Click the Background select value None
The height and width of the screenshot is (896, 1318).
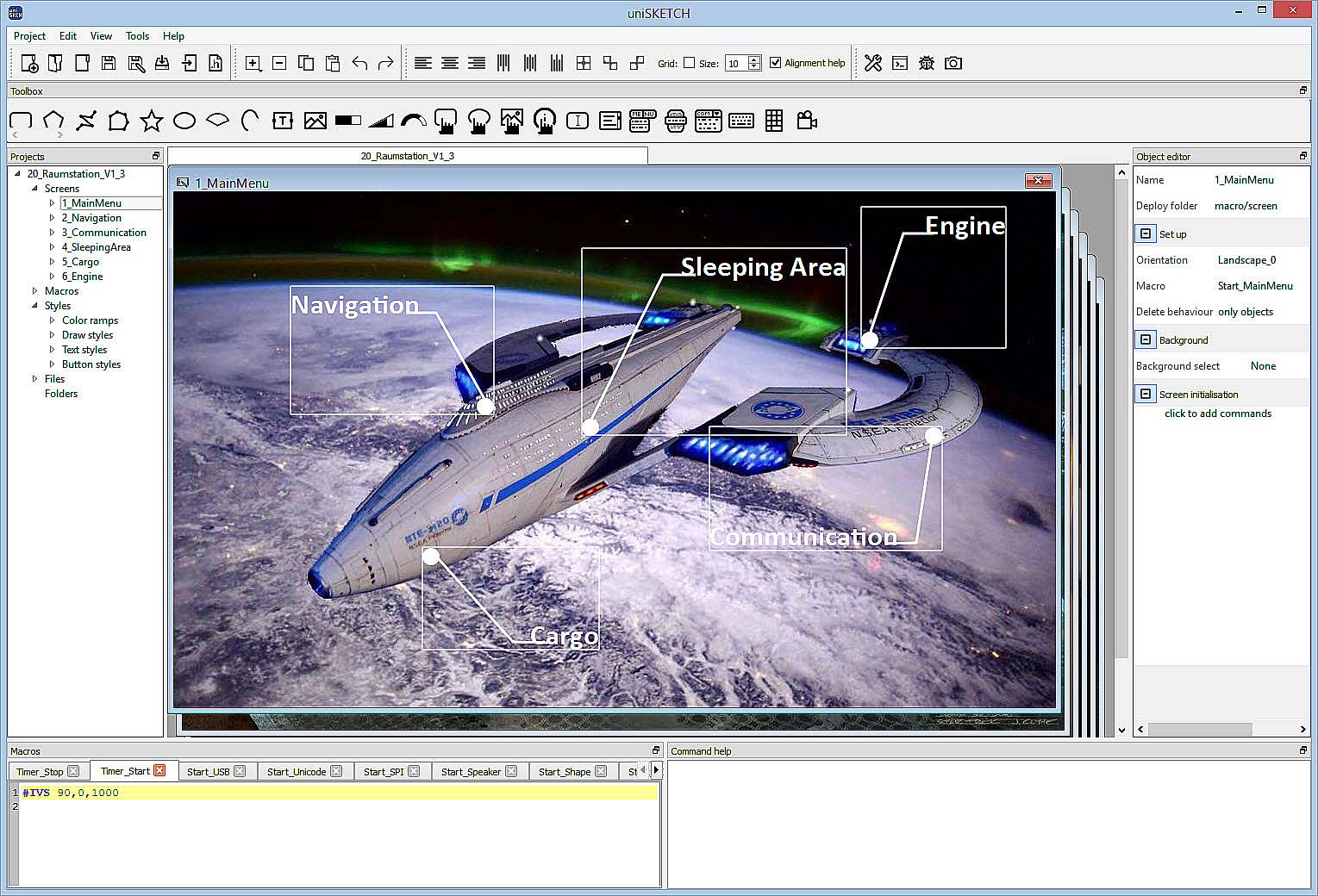(1263, 366)
